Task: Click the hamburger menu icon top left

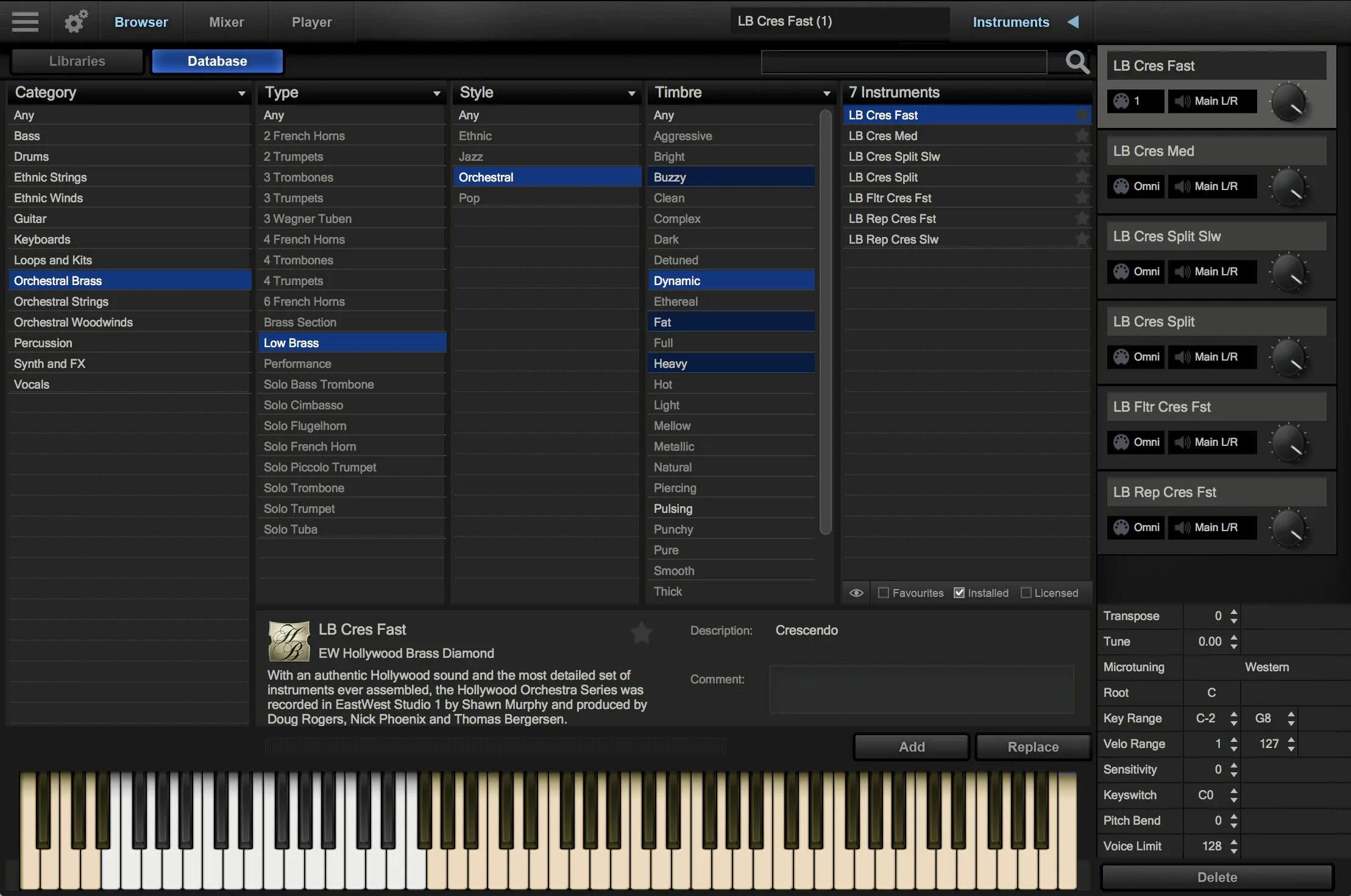Action: (24, 21)
